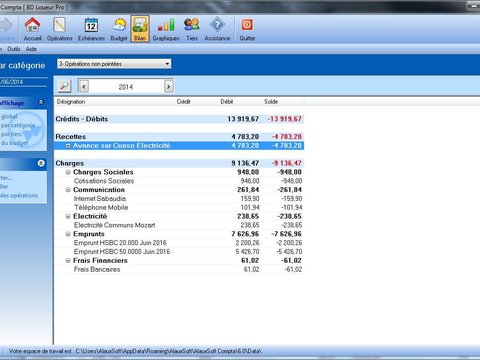This screenshot has height=360, width=480.
Task: Select Electricité Communs Mozart row
Action: tap(179, 225)
